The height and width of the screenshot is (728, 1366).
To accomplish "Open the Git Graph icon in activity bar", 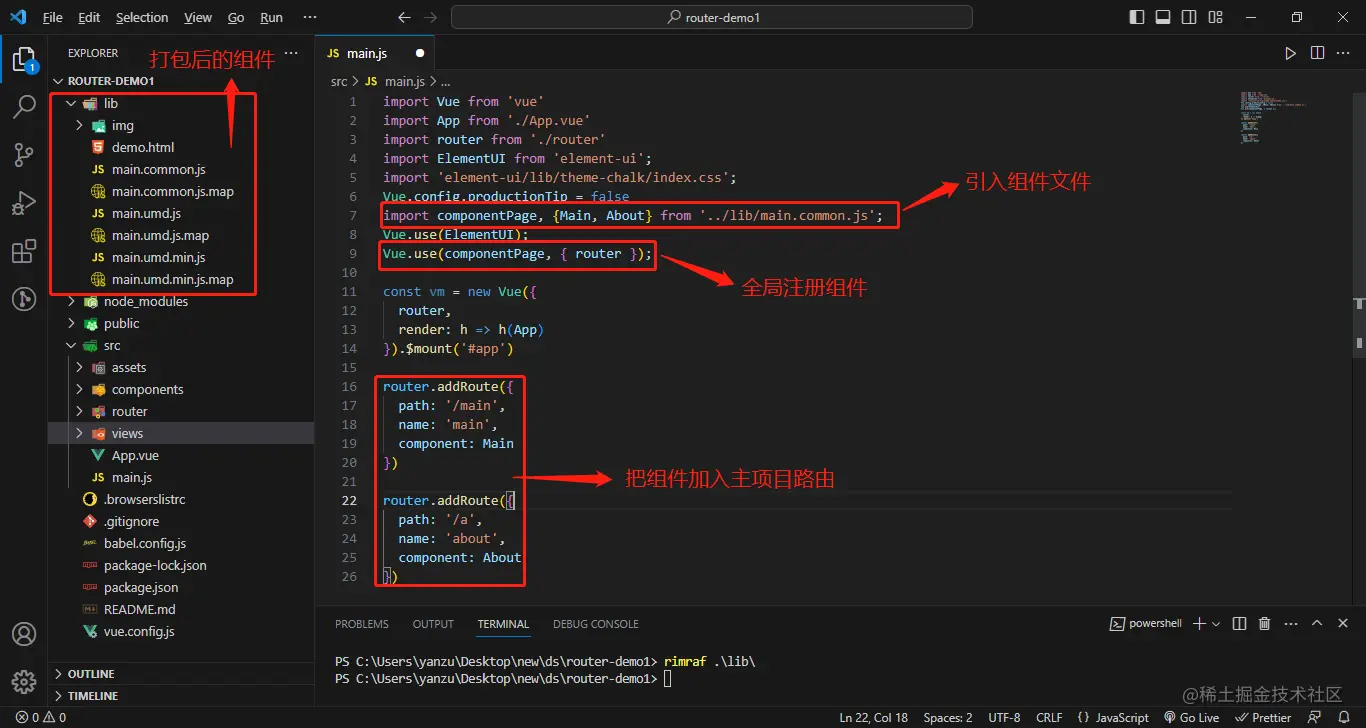I will tap(24, 298).
